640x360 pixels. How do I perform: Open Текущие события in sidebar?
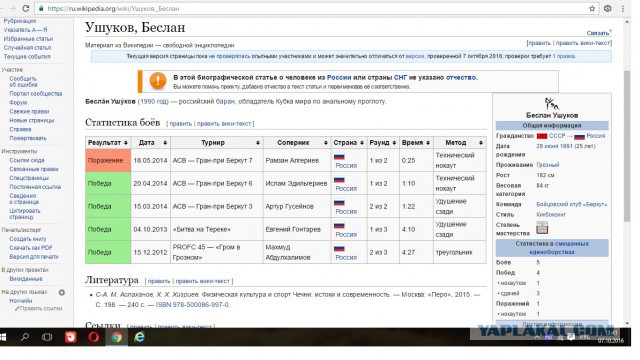[x=27, y=56]
